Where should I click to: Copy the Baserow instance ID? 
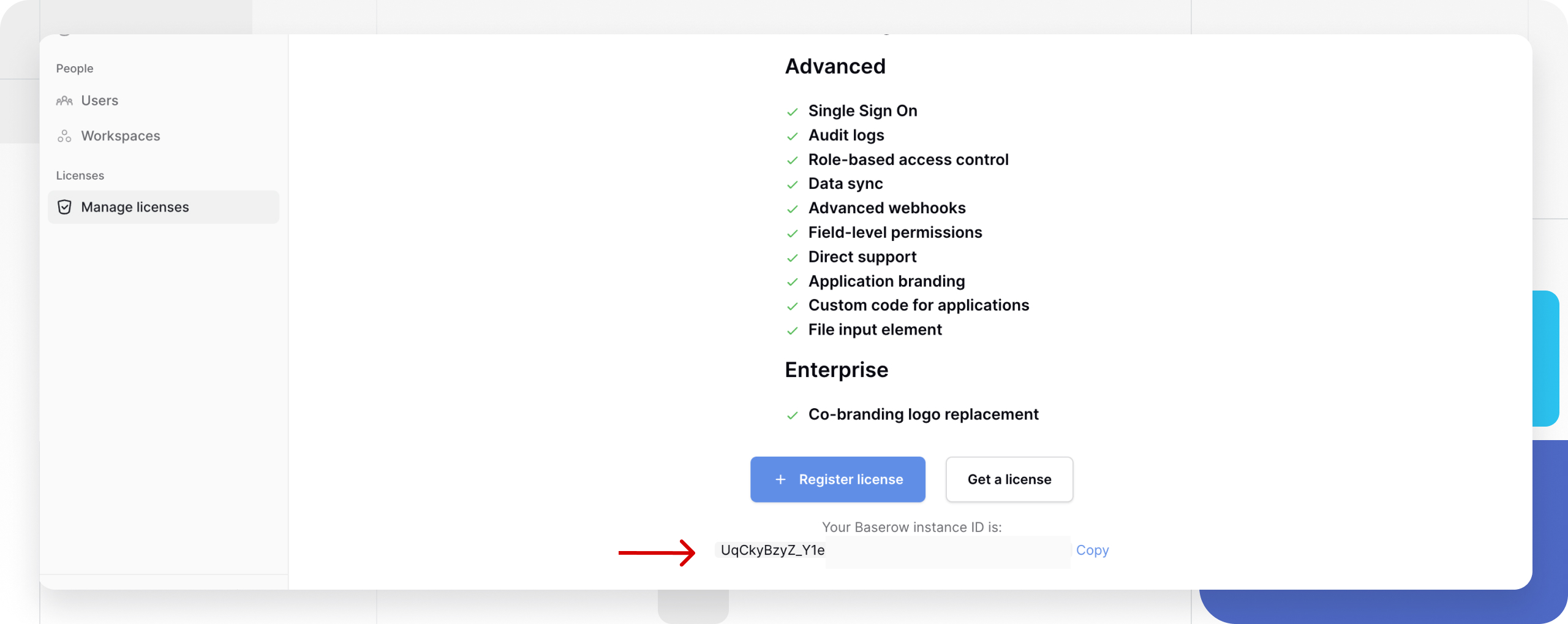(x=1092, y=550)
